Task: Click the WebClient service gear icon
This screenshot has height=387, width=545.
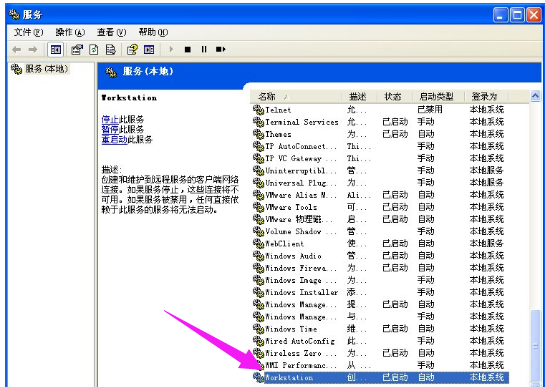Action: (x=258, y=244)
